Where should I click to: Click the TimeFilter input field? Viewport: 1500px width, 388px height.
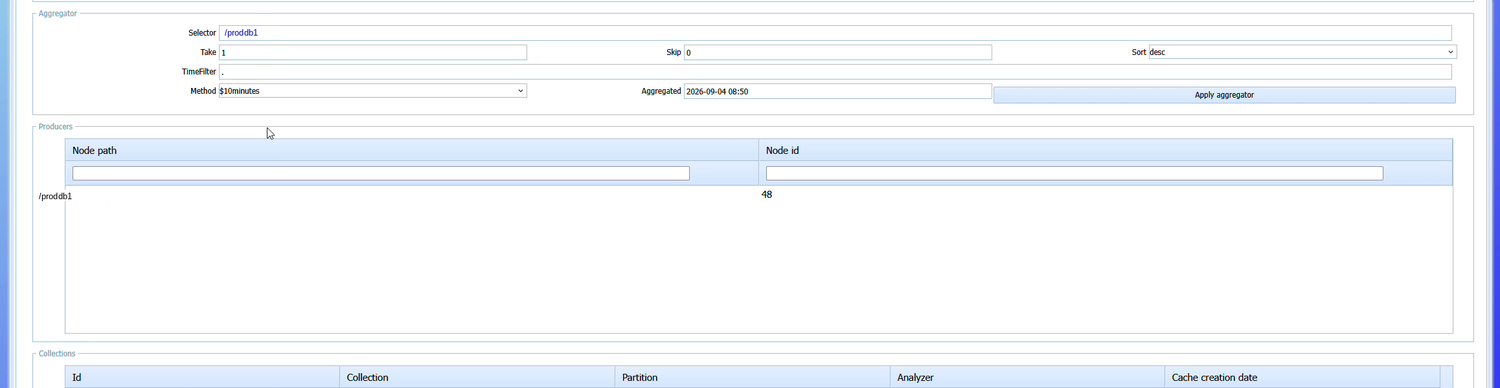(x=835, y=72)
